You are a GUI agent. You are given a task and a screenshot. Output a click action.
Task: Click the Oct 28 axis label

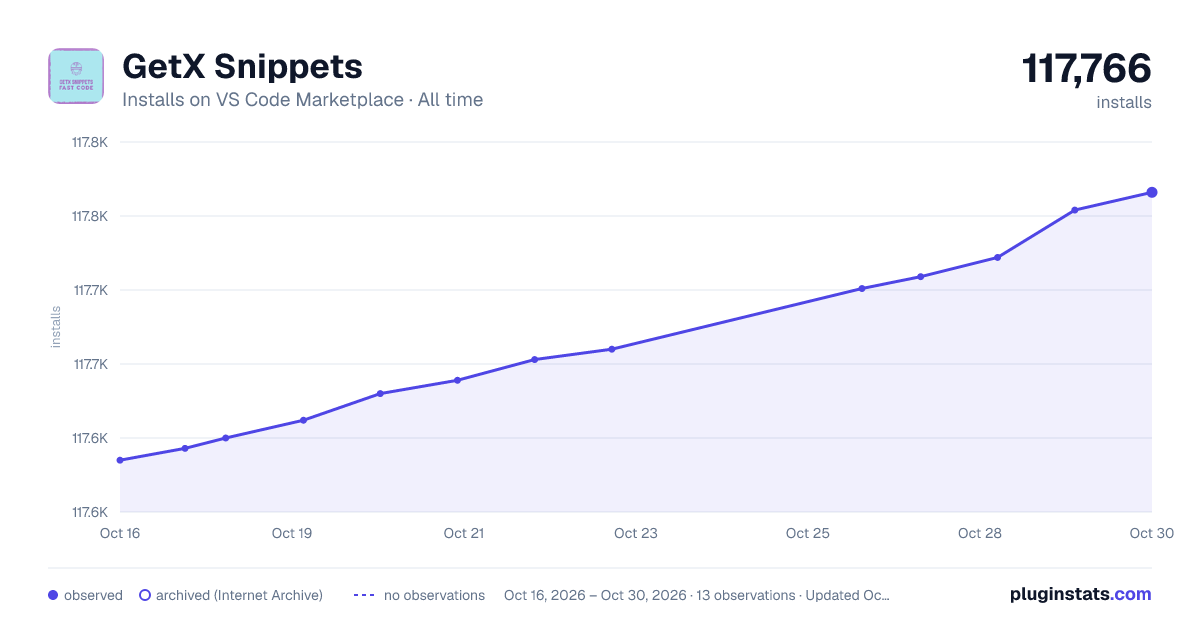[x=980, y=533]
